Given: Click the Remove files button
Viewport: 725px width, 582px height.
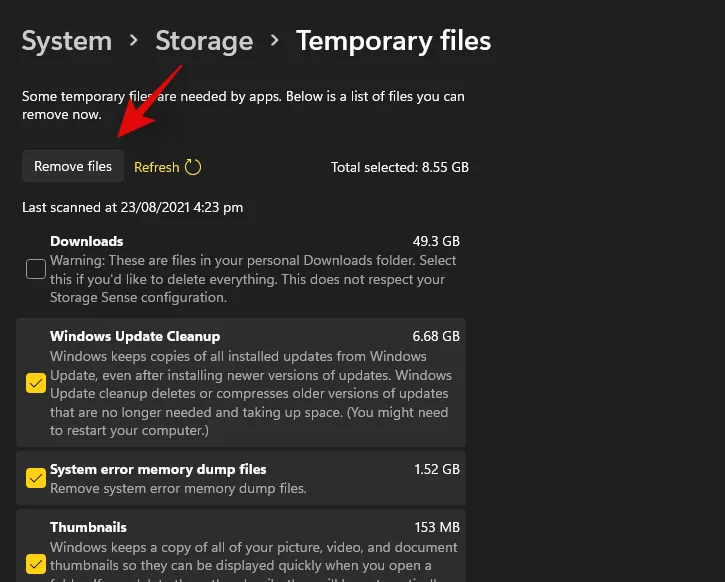Looking at the screenshot, I should click(73, 167).
